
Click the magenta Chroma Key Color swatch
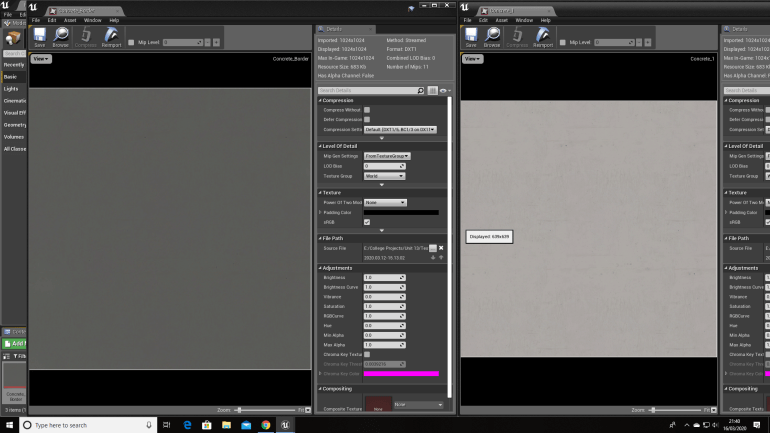(x=401, y=374)
